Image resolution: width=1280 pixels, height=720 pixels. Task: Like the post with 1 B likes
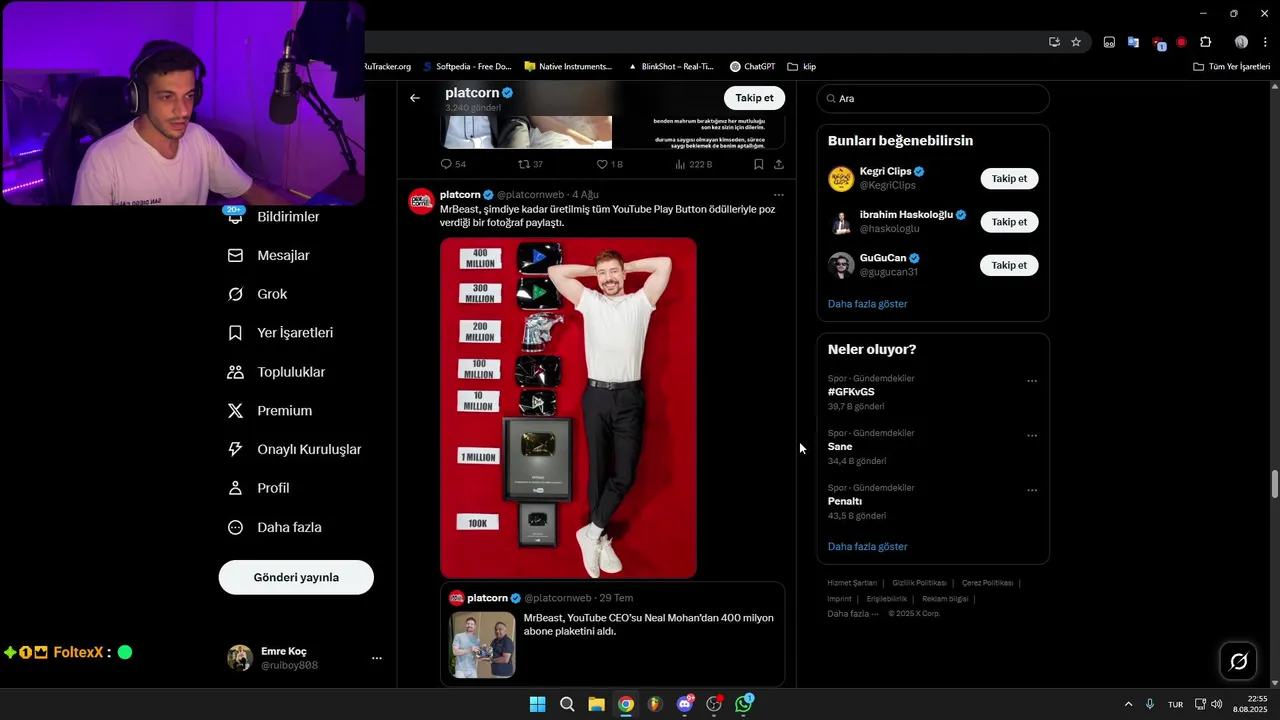click(602, 164)
